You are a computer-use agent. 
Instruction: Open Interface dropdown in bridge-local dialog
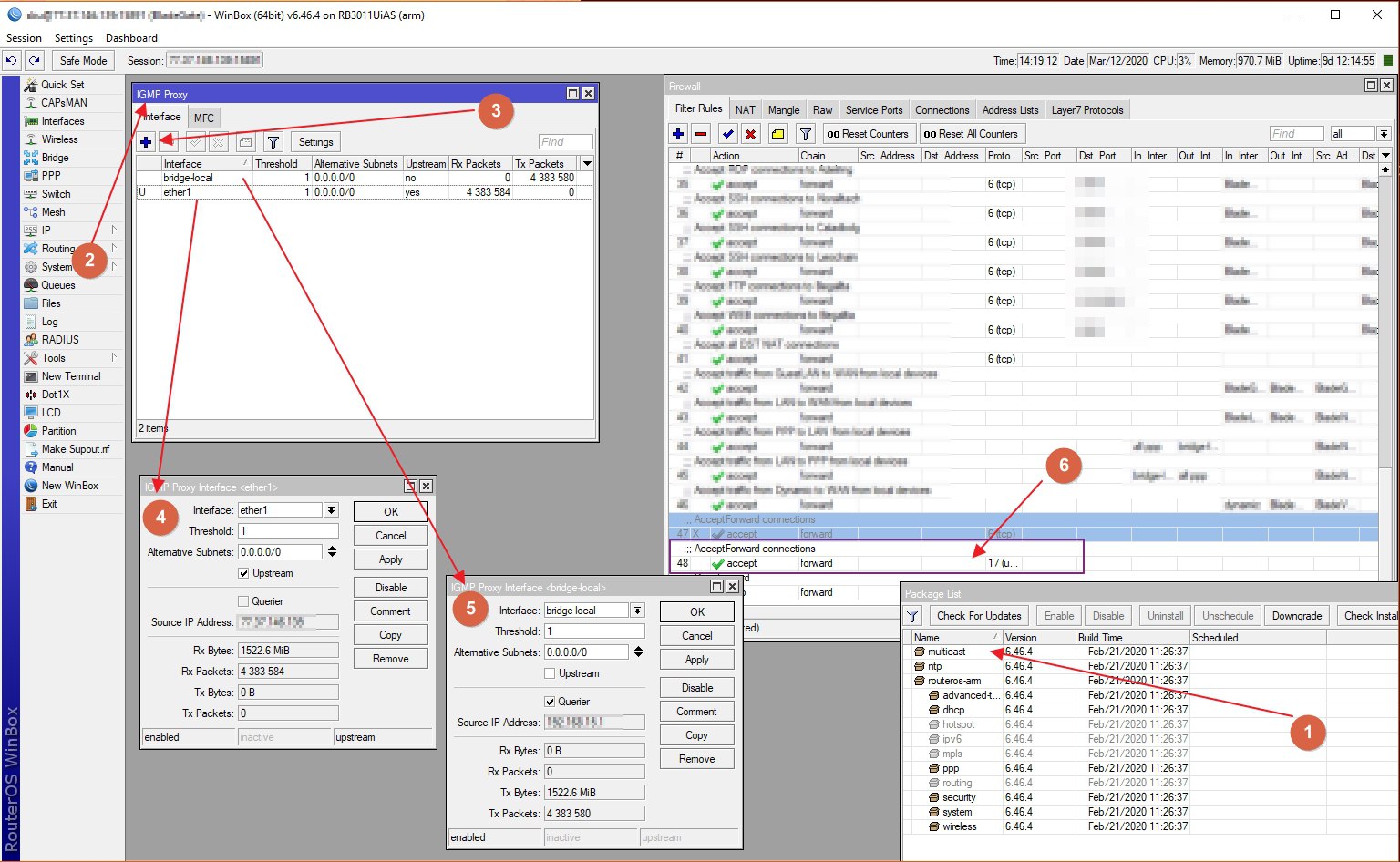point(637,611)
